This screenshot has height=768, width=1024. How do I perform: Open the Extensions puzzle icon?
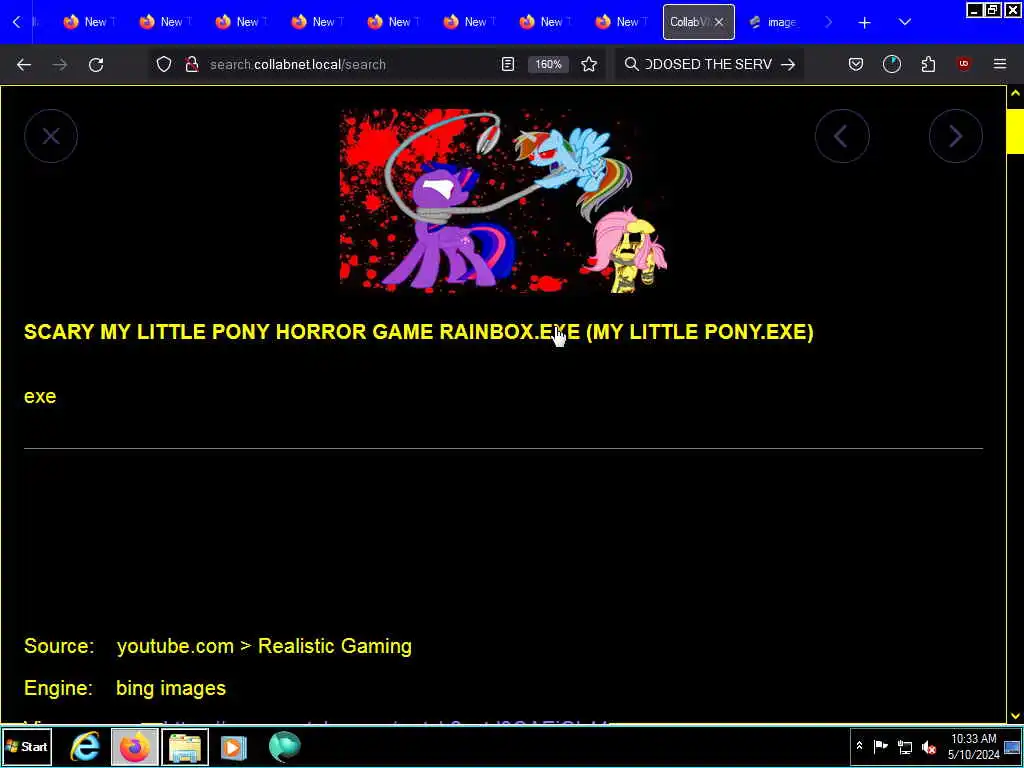pyautogui.click(x=928, y=64)
